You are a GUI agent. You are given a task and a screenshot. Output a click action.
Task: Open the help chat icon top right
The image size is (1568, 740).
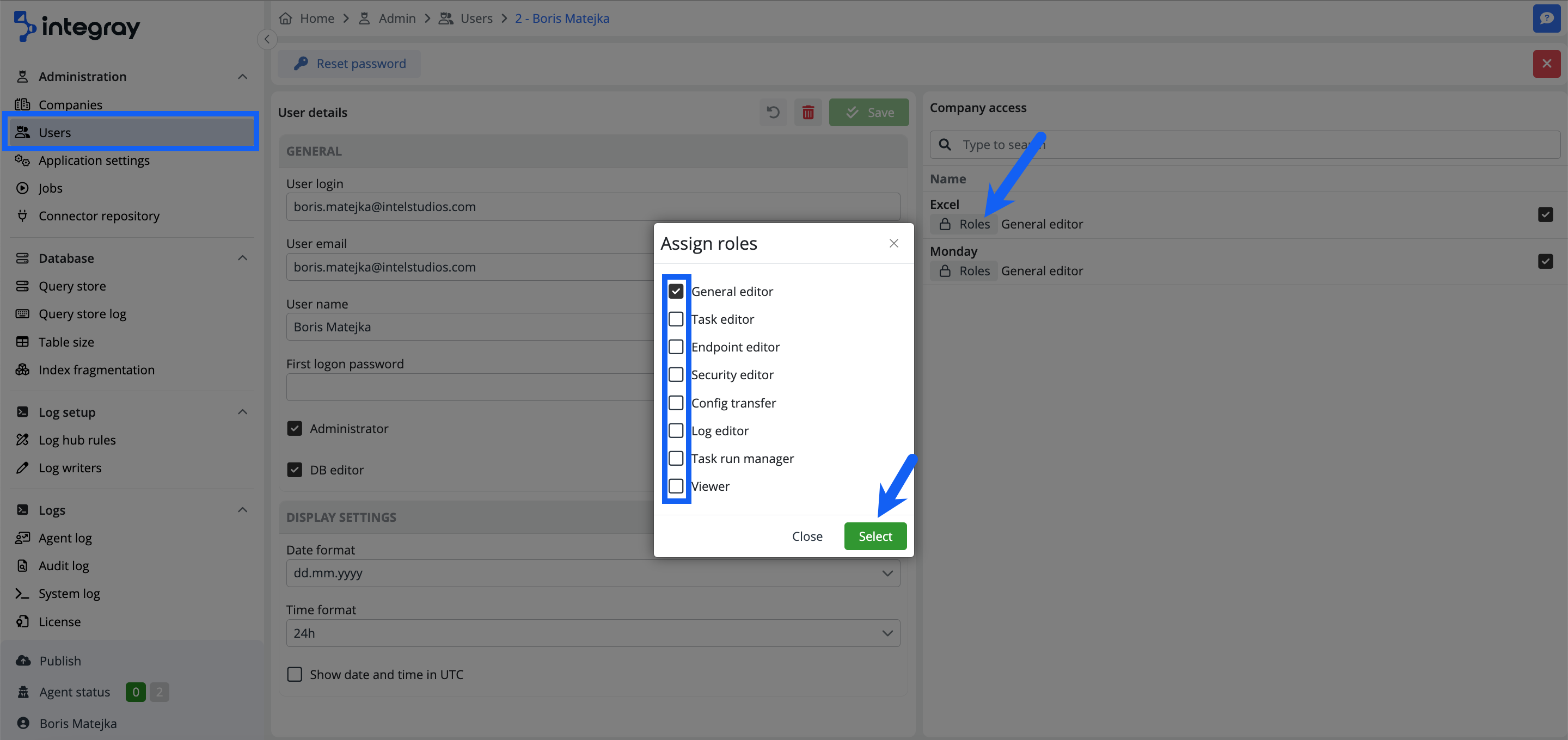(x=1546, y=18)
